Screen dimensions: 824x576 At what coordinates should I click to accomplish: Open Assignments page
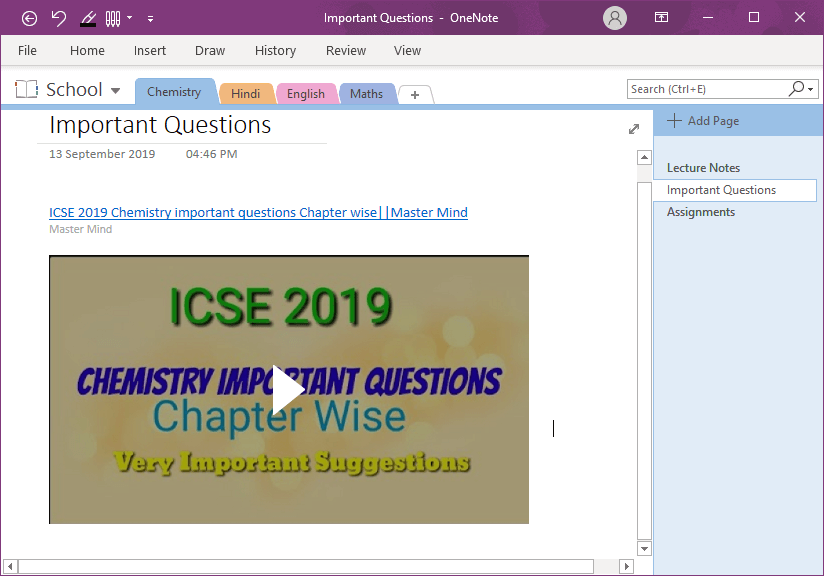tap(701, 212)
